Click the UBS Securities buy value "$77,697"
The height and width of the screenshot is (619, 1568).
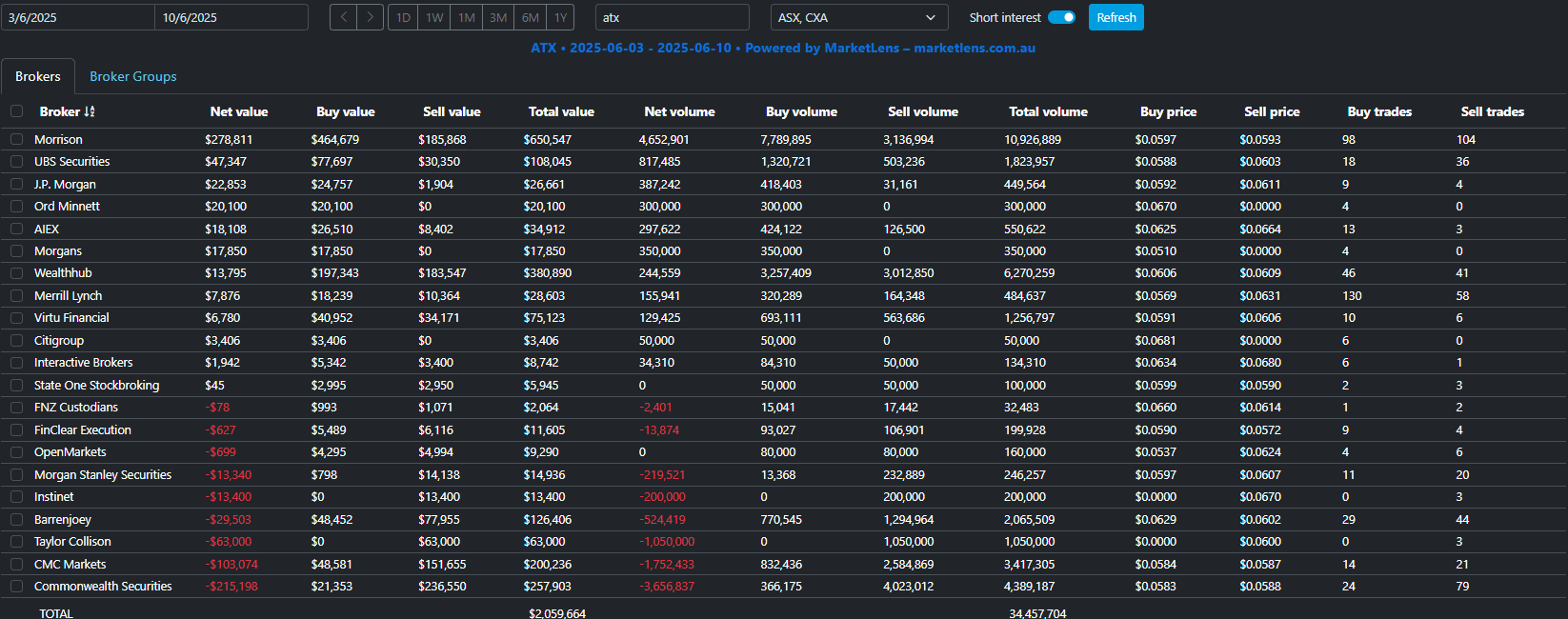pos(332,162)
